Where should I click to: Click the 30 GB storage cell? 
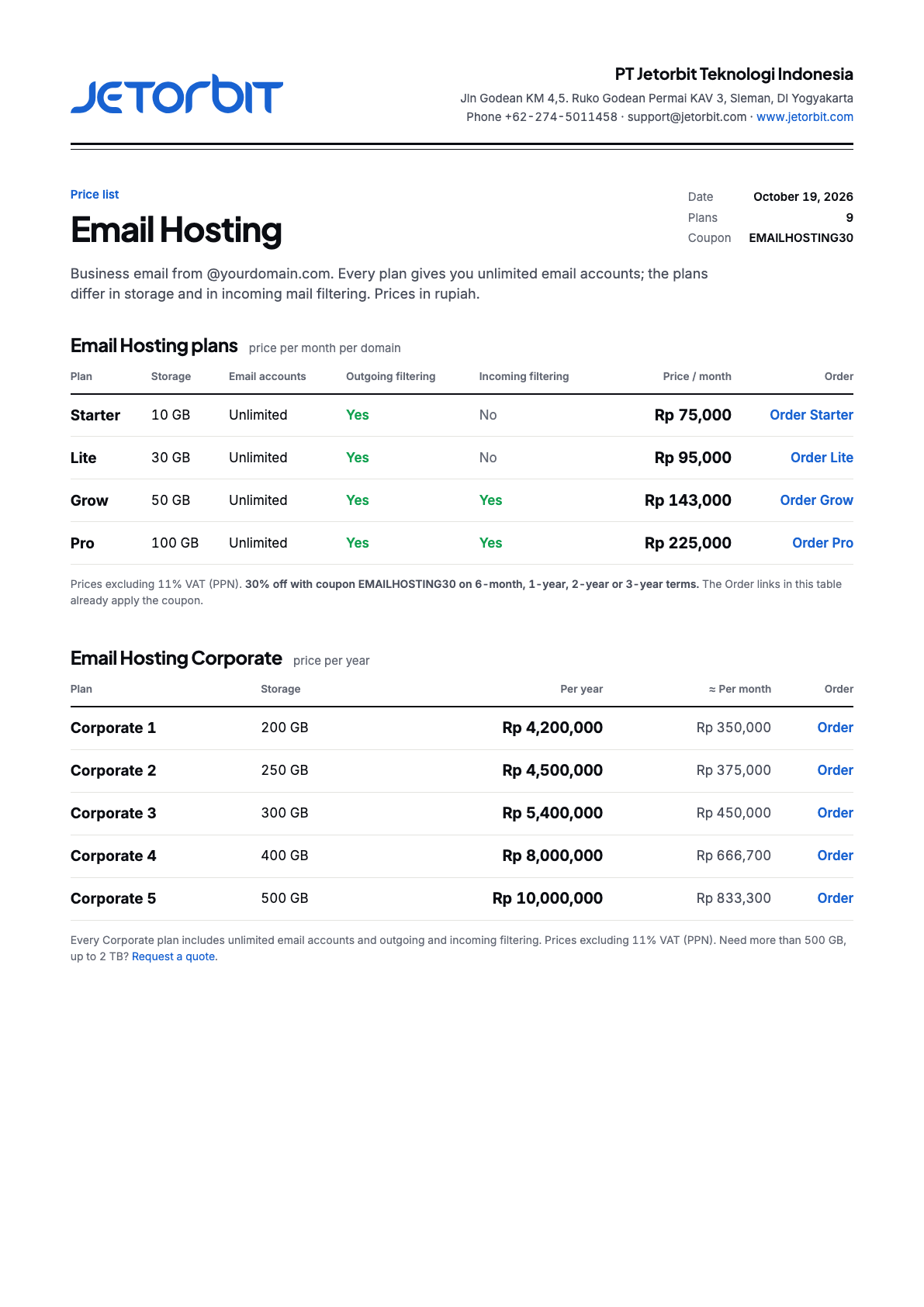point(171,458)
